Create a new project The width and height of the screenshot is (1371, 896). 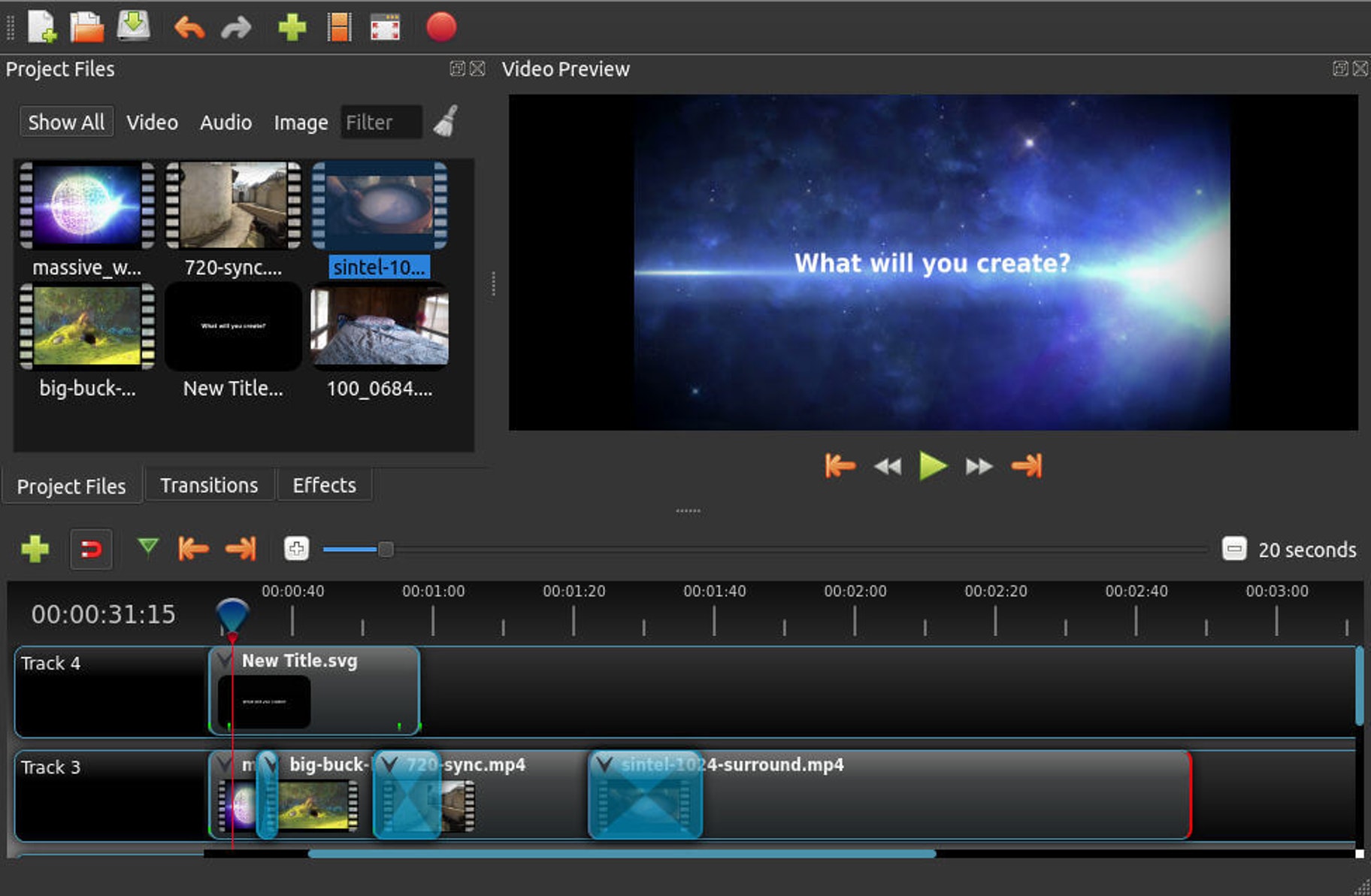[x=41, y=26]
